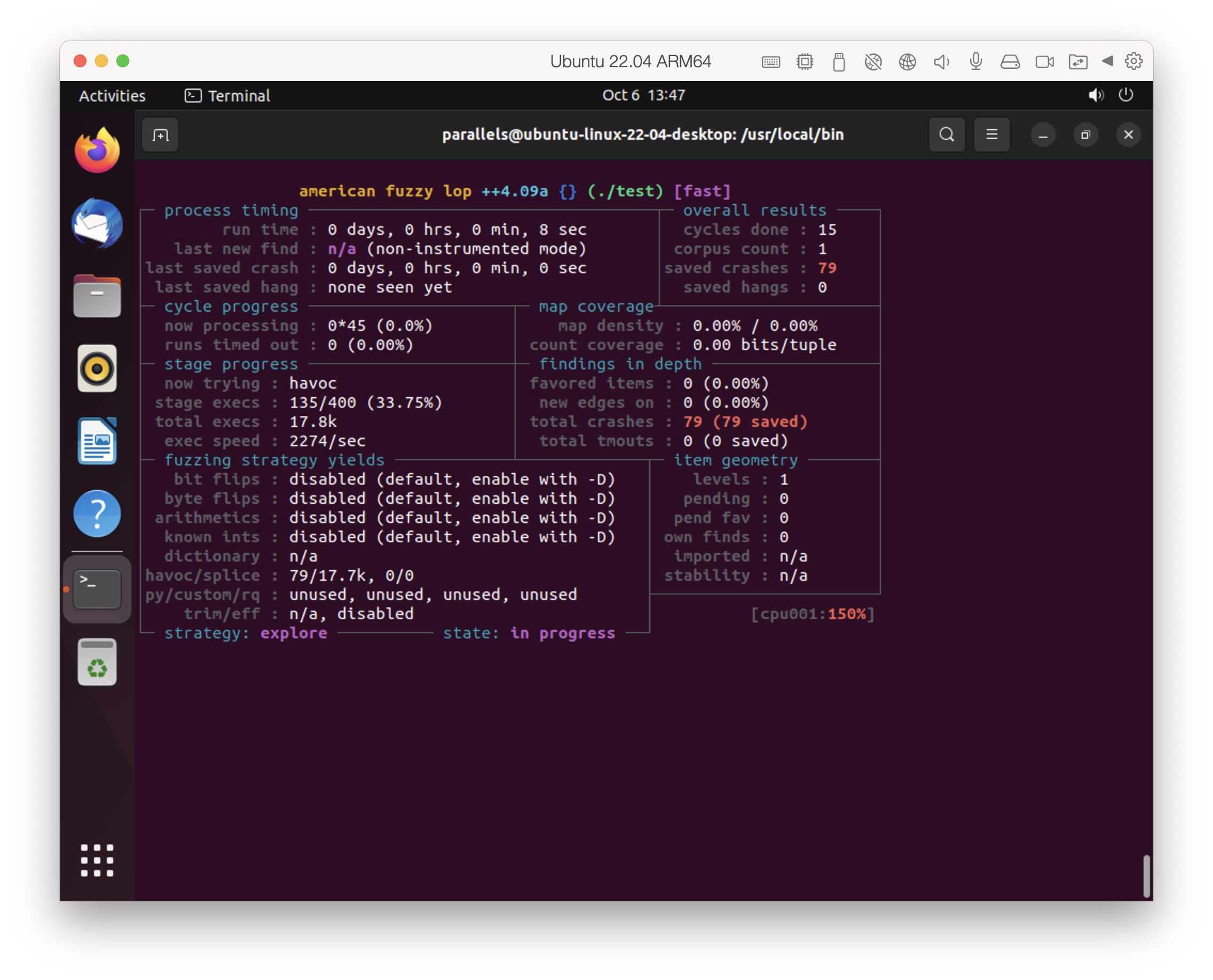
Task: Open a new terminal tab
Action: coord(160,135)
